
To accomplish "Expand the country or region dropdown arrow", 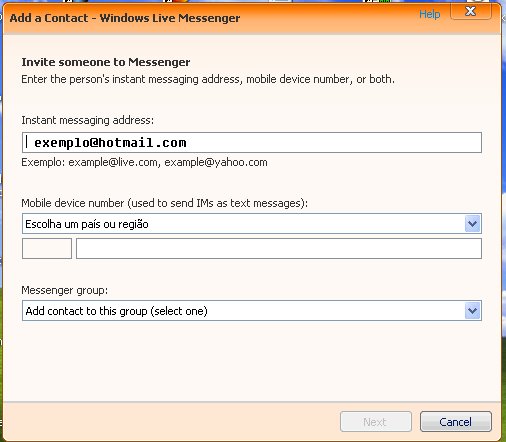I will (x=472, y=224).
